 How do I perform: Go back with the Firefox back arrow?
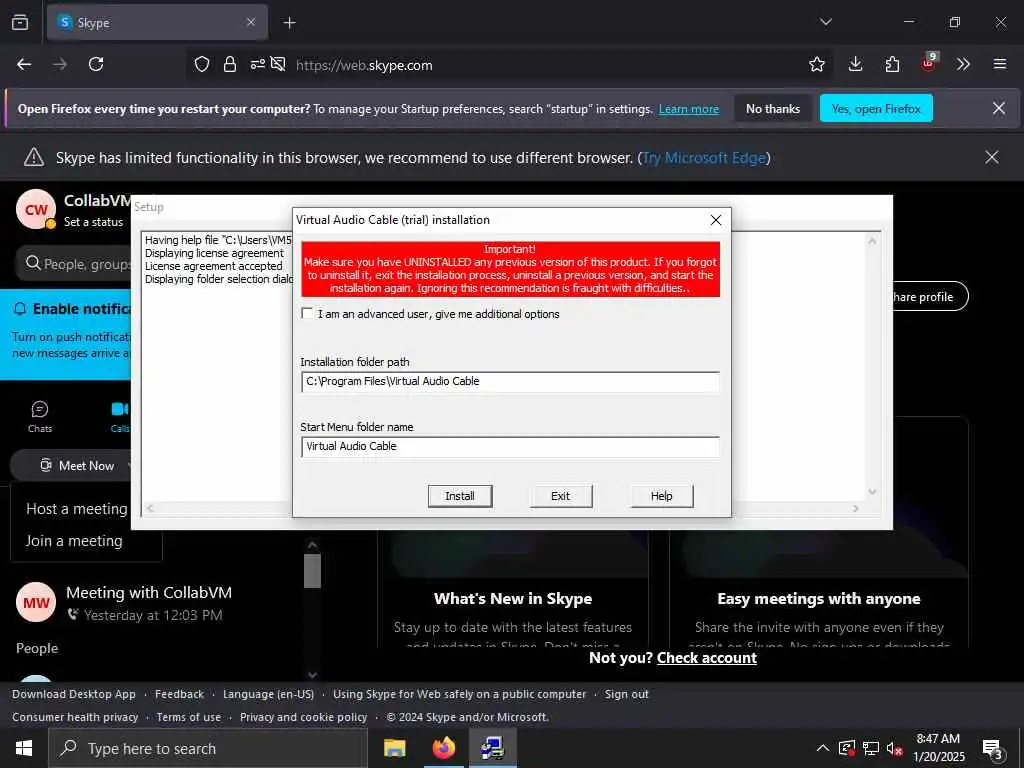(24, 64)
